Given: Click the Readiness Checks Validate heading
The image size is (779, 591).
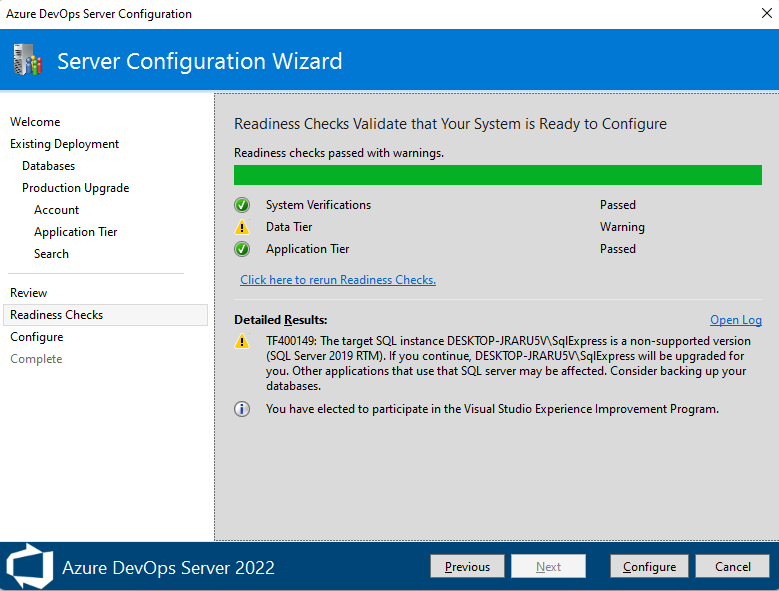Looking at the screenshot, I should click(x=450, y=124).
